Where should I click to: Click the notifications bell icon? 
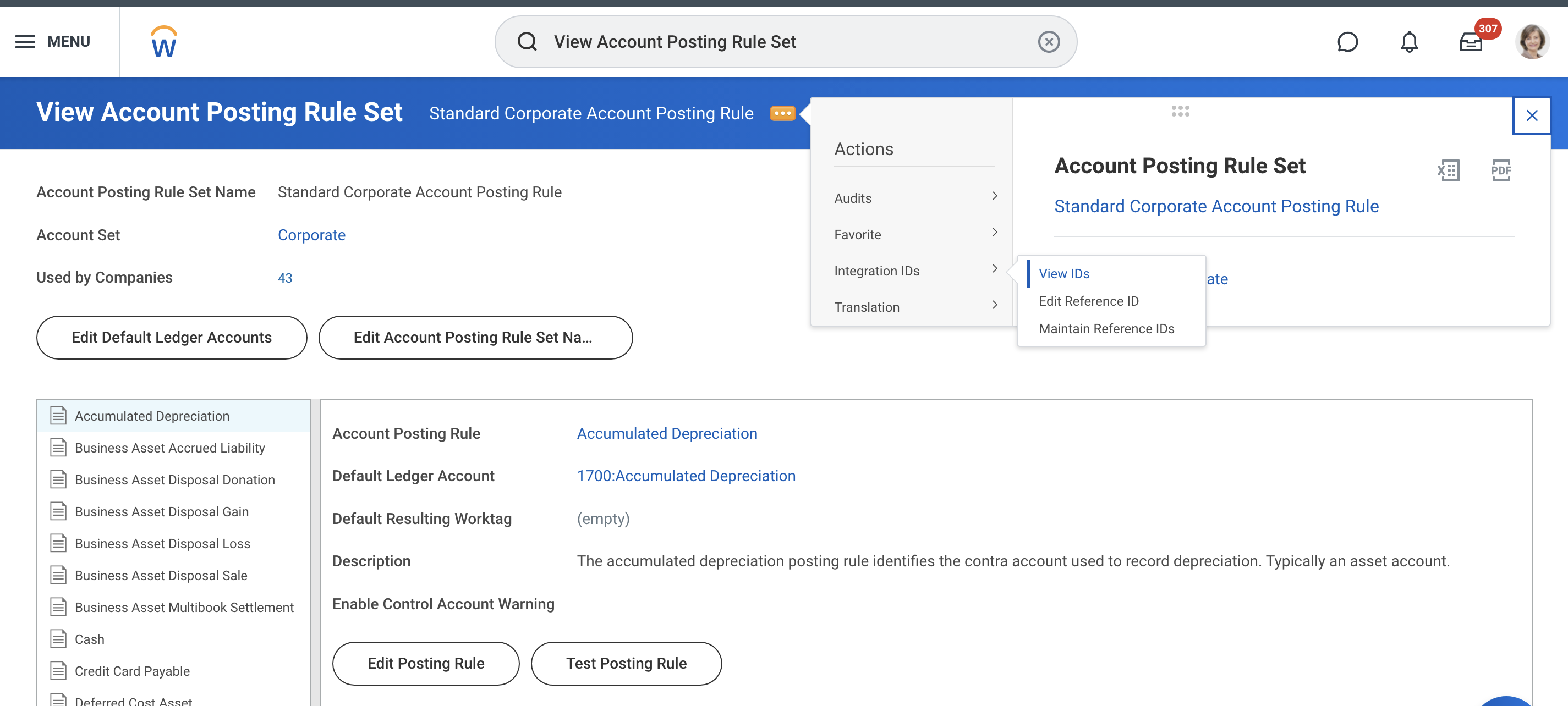coord(1408,41)
